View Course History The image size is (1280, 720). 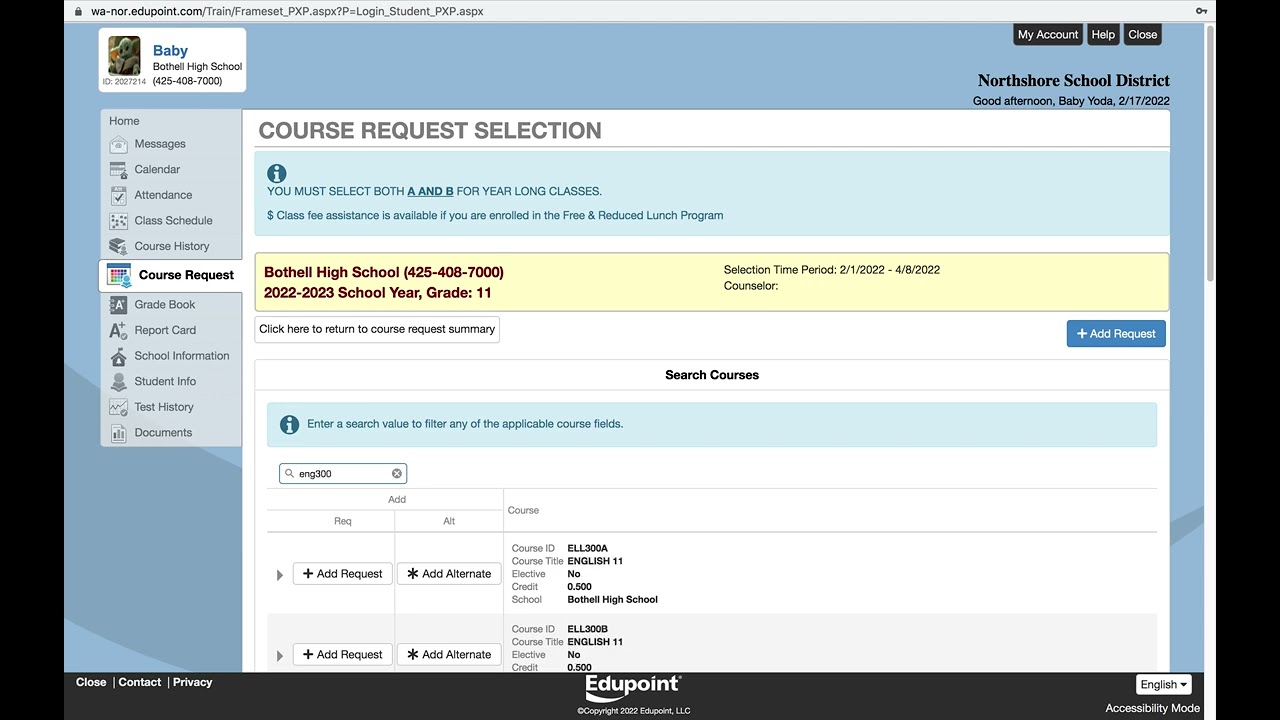click(x=172, y=246)
